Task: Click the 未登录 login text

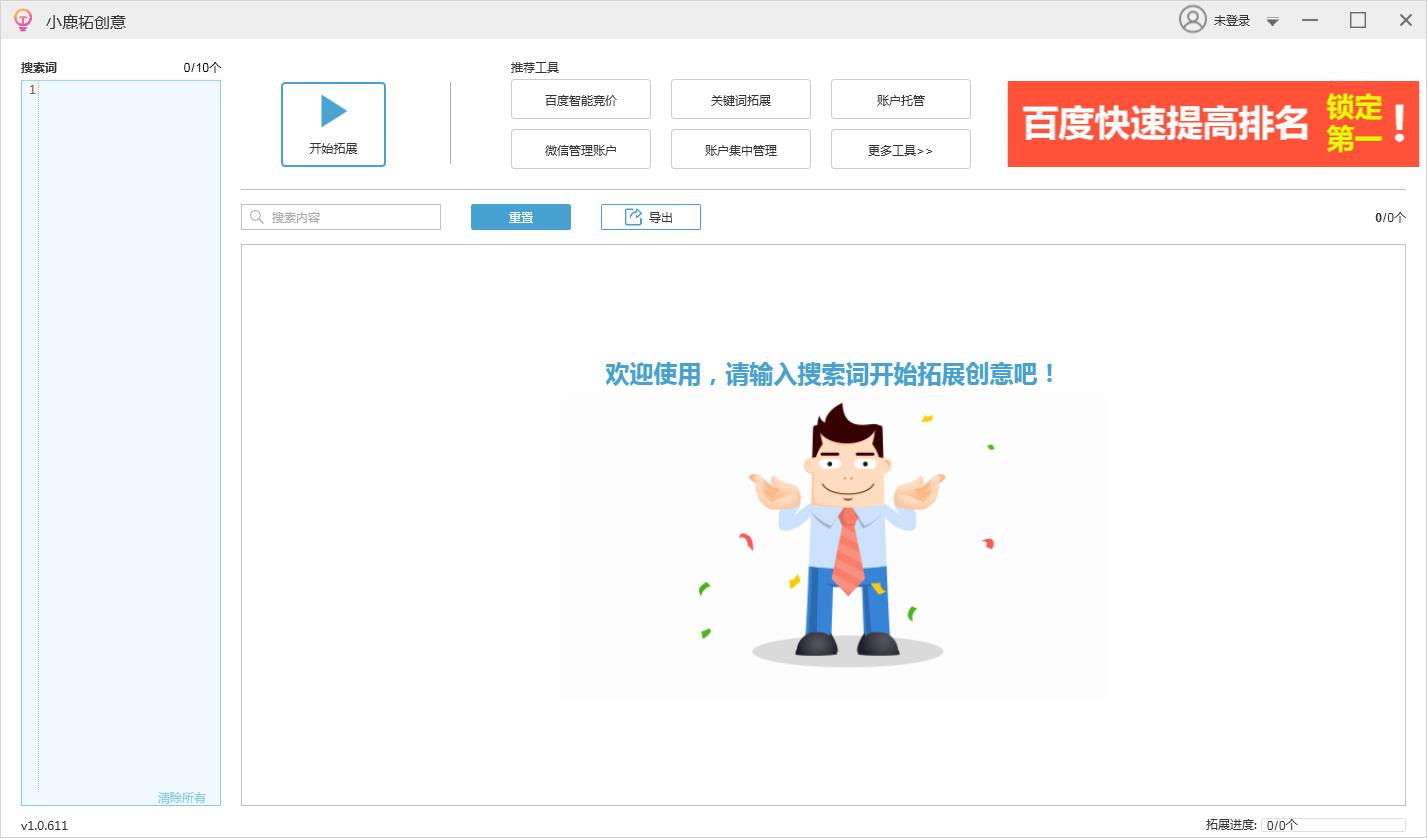Action: (x=1231, y=21)
